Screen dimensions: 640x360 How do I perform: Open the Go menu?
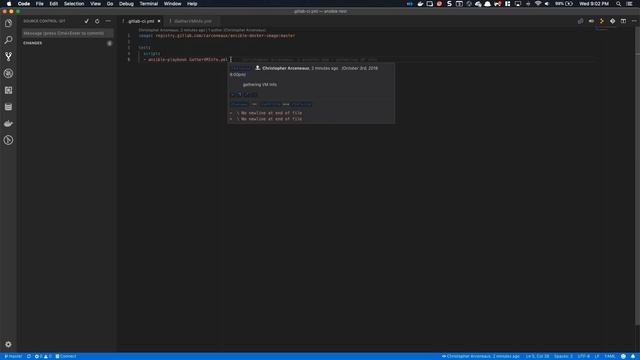pos(110,4)
